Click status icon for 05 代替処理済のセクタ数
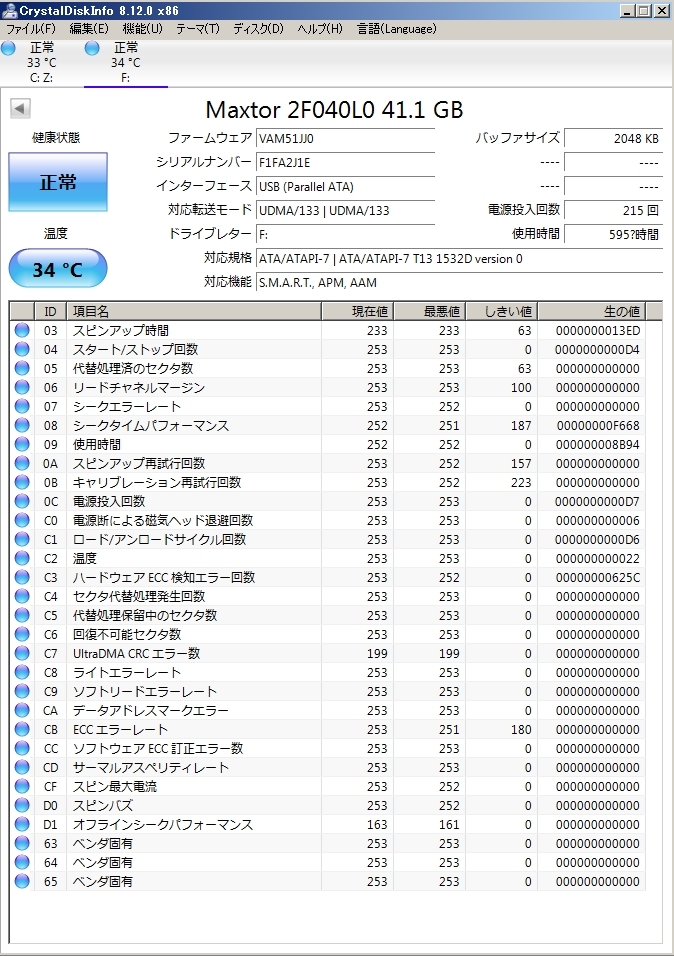Screen dimensions: 674x956 click(x=22, y=368)
